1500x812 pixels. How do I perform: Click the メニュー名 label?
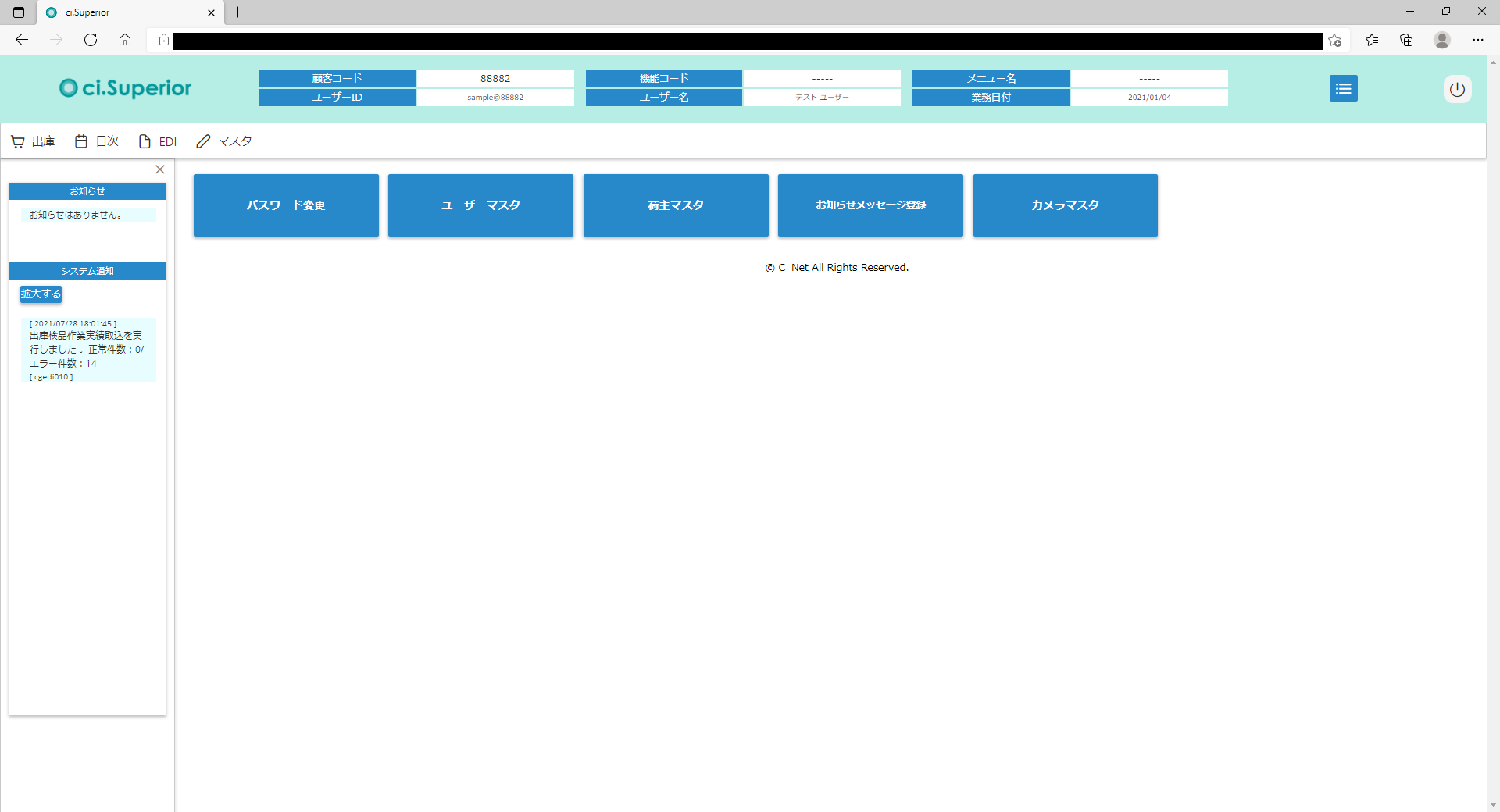click(991, 79)
